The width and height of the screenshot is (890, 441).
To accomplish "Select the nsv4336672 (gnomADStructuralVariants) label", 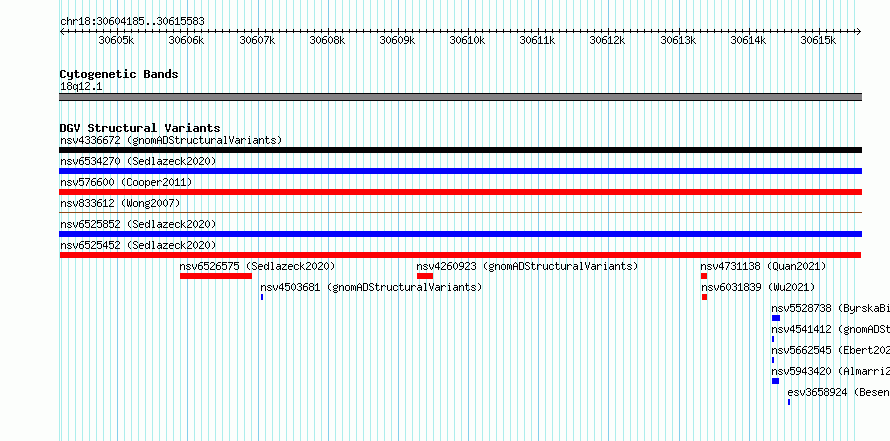I will coord(171,140).
